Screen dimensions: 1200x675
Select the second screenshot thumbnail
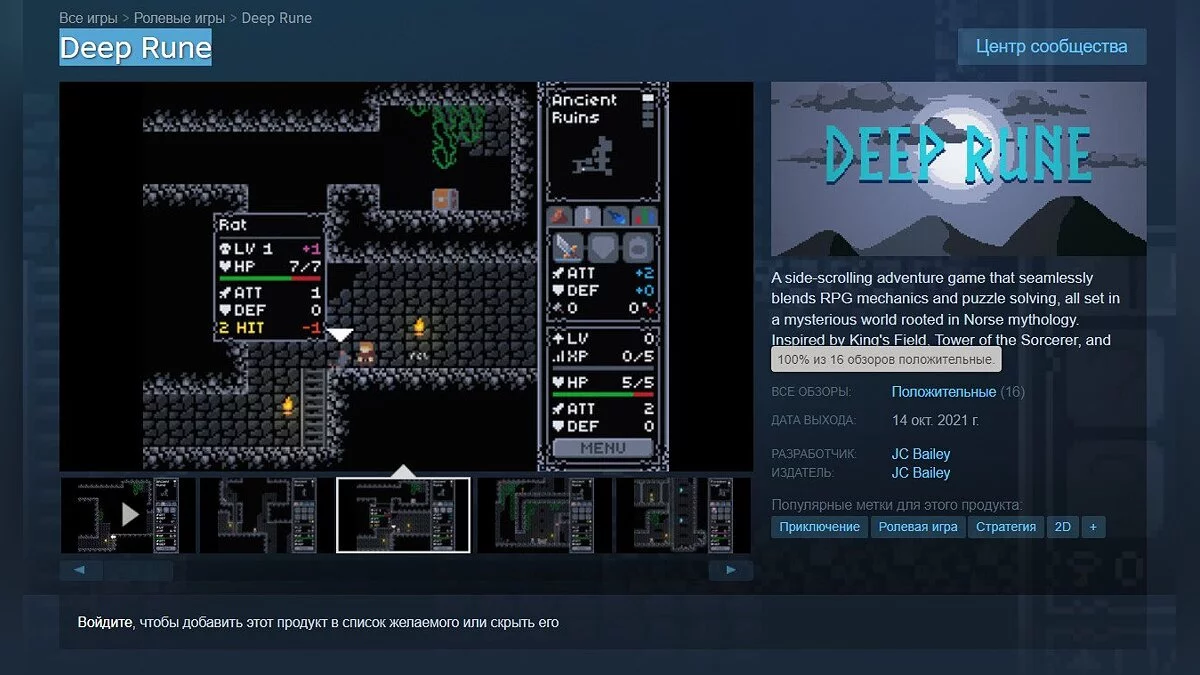point(265,515)
